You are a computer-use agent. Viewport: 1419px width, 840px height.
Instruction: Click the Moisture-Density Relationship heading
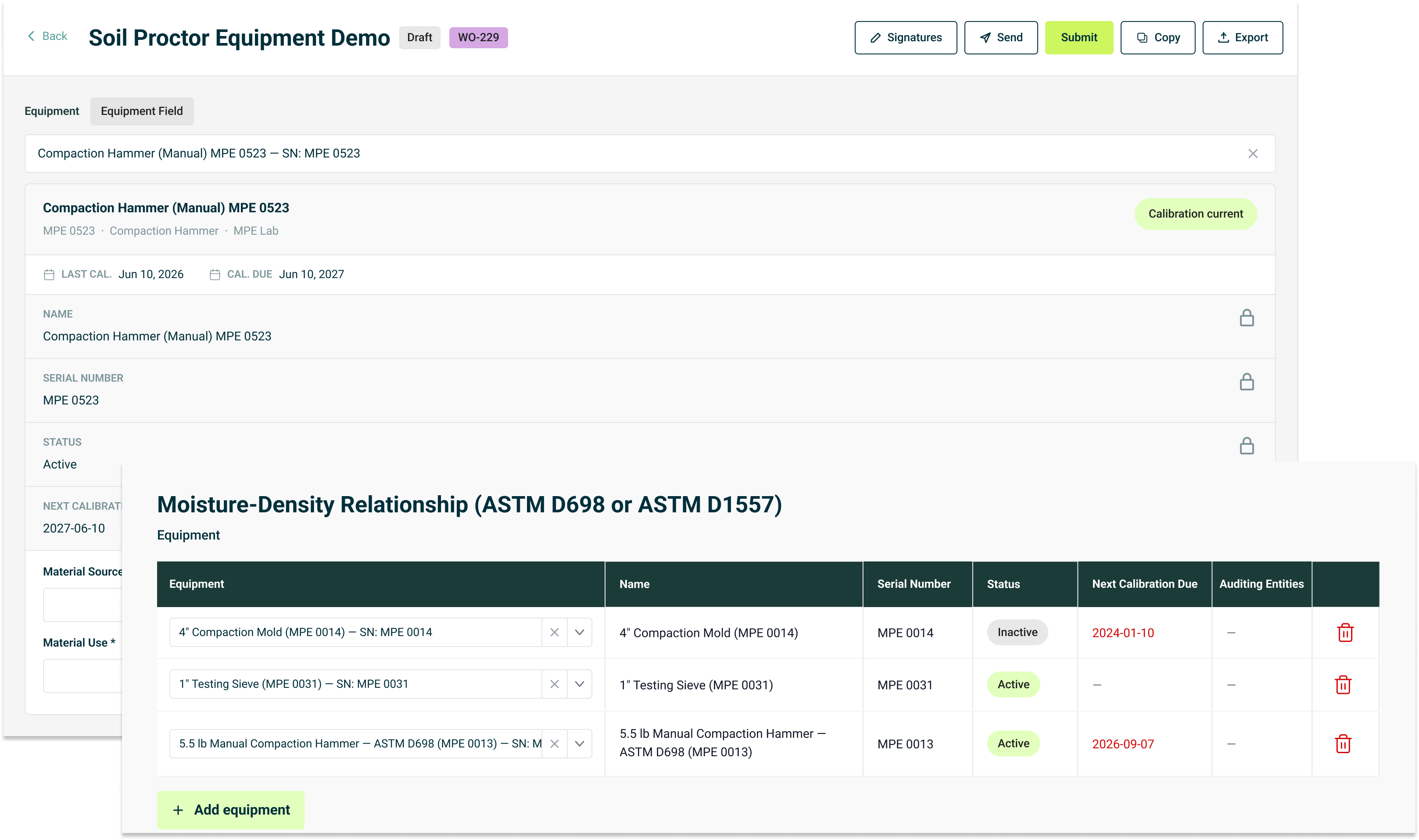pyautogui.click(x=469, y=504)
